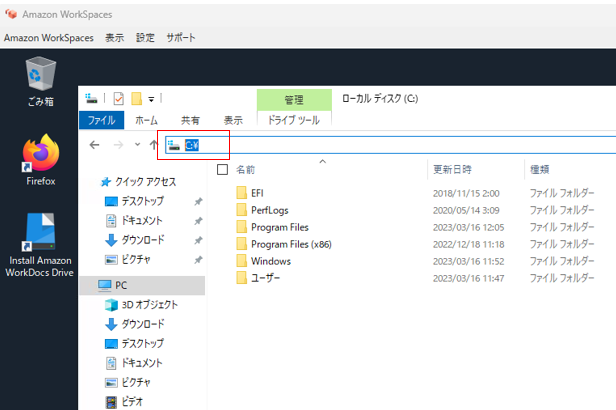The image size is (616, 410).
Task: Click ファイル フォルダー type in Windows row
Action: 562,261
